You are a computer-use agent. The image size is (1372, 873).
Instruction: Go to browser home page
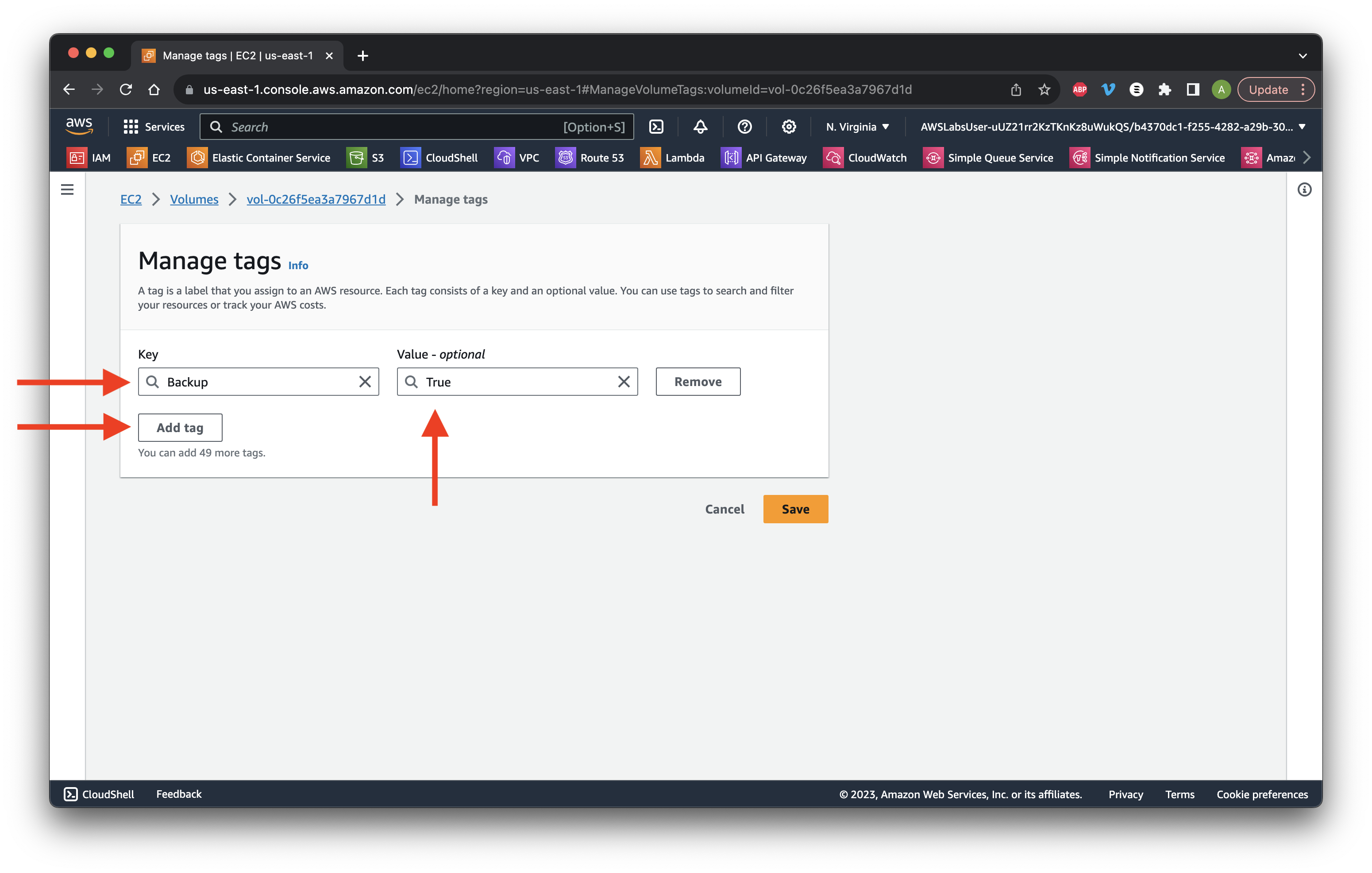[154, 89]
